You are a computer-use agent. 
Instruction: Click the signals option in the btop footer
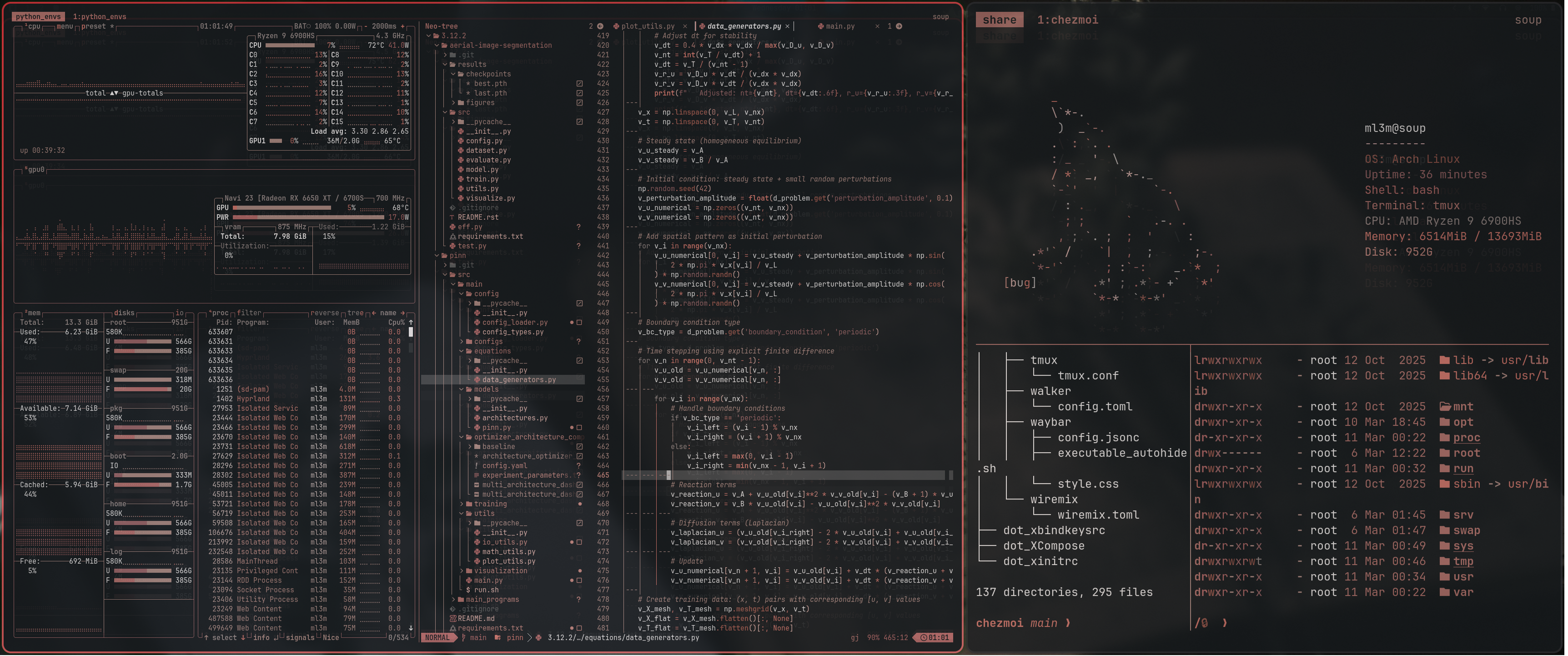pyautogui.click(x=300, y=638)
